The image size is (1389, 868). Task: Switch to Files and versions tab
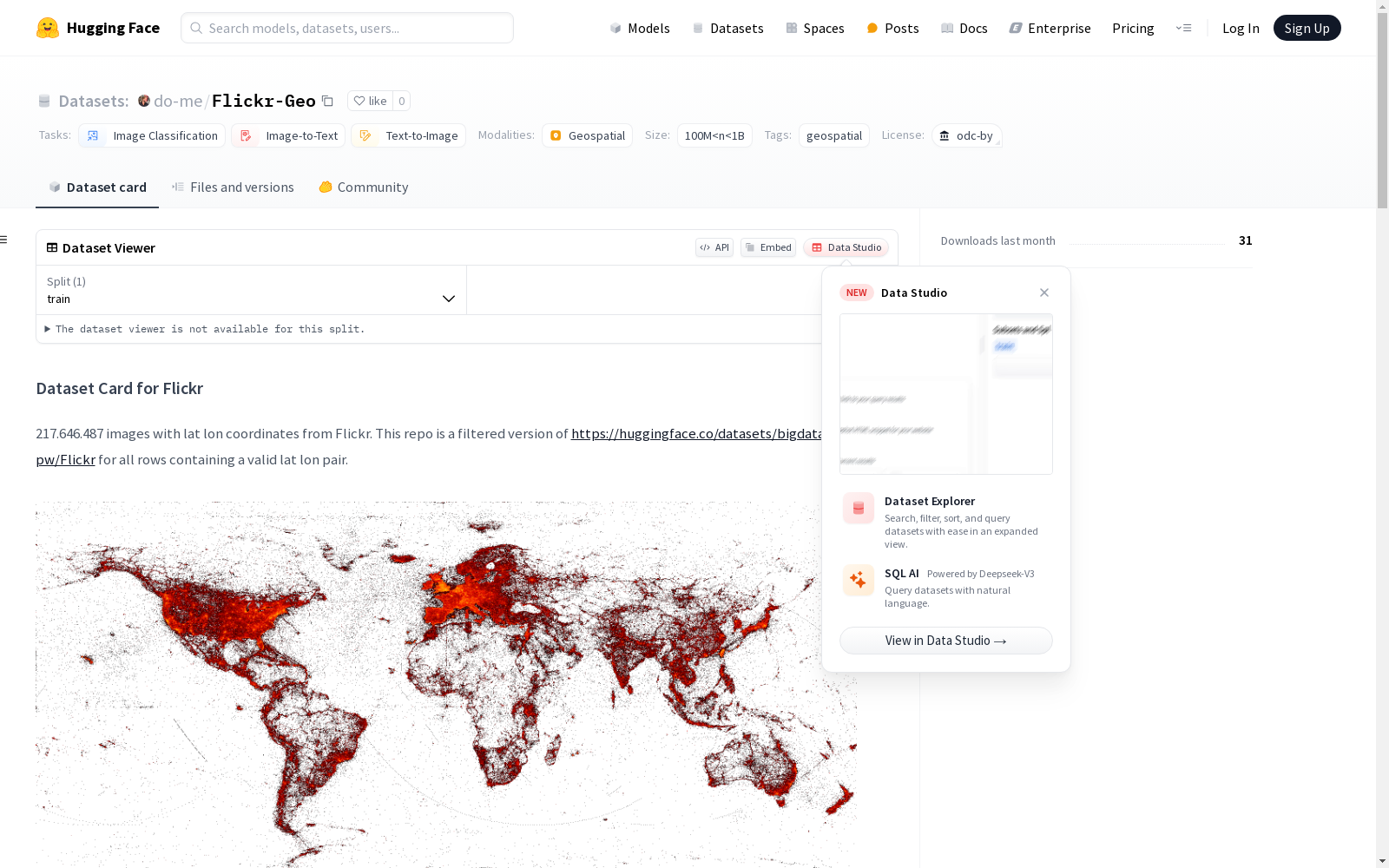pyautogui.click(x=233, y=187)
